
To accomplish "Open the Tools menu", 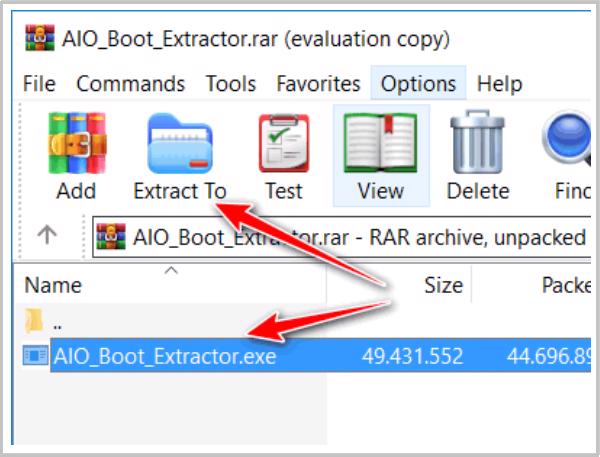I will coord(230,83).
